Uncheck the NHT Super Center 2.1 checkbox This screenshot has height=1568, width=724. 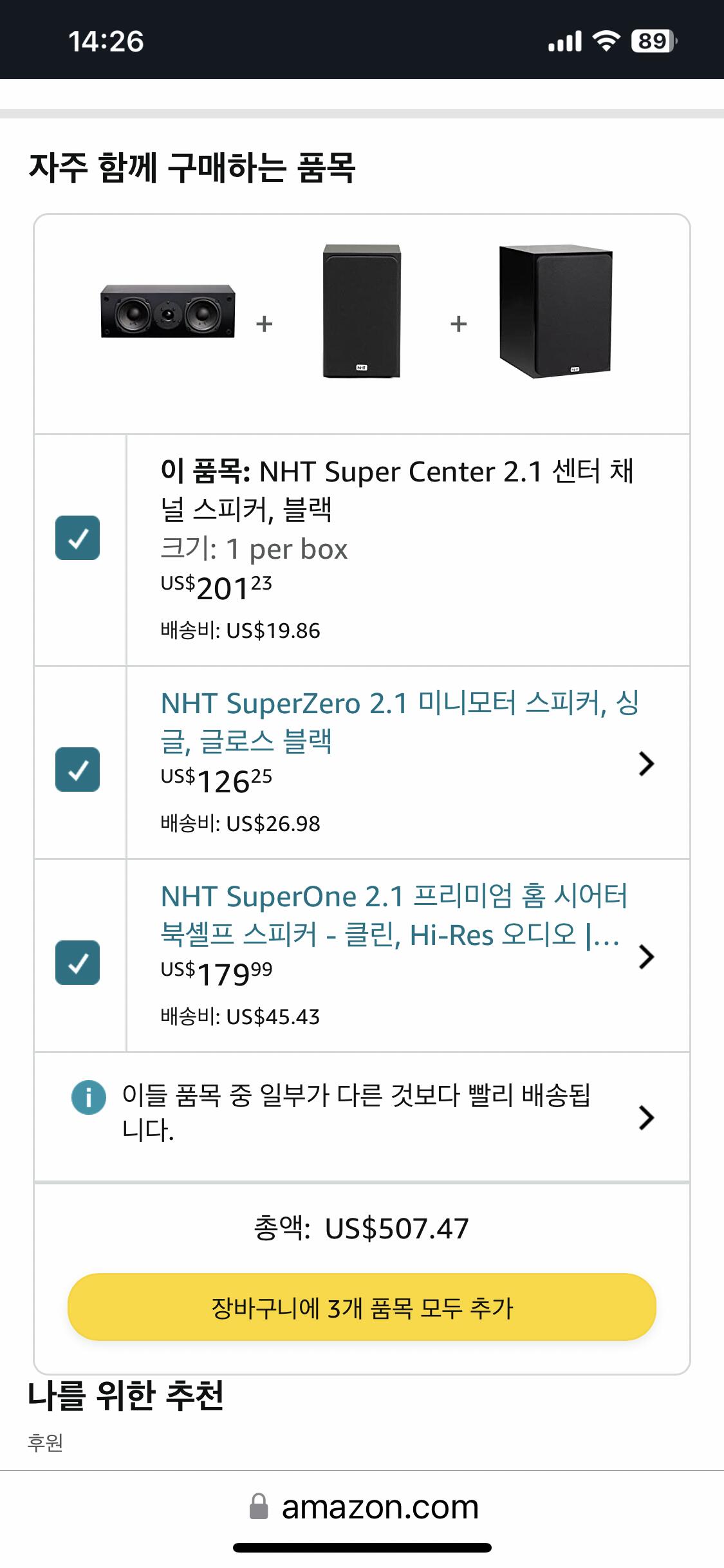click(x=77, y=537)
